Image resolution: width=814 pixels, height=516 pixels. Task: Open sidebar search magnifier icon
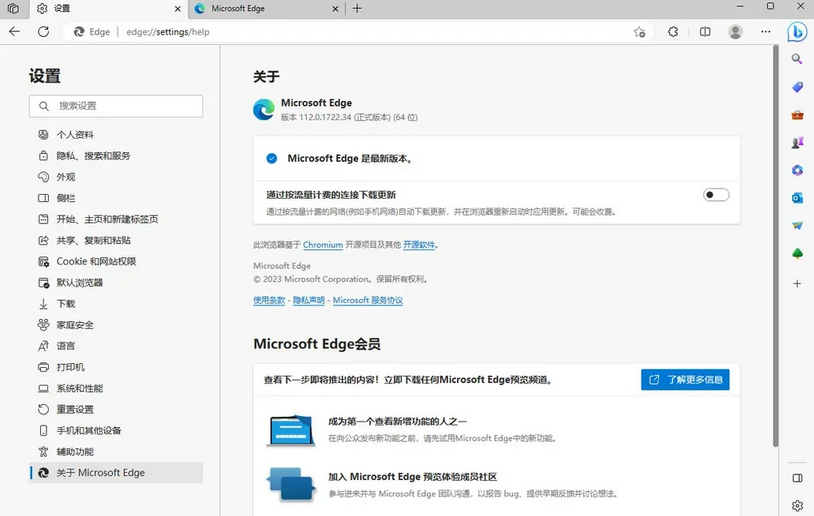(797, 59)
